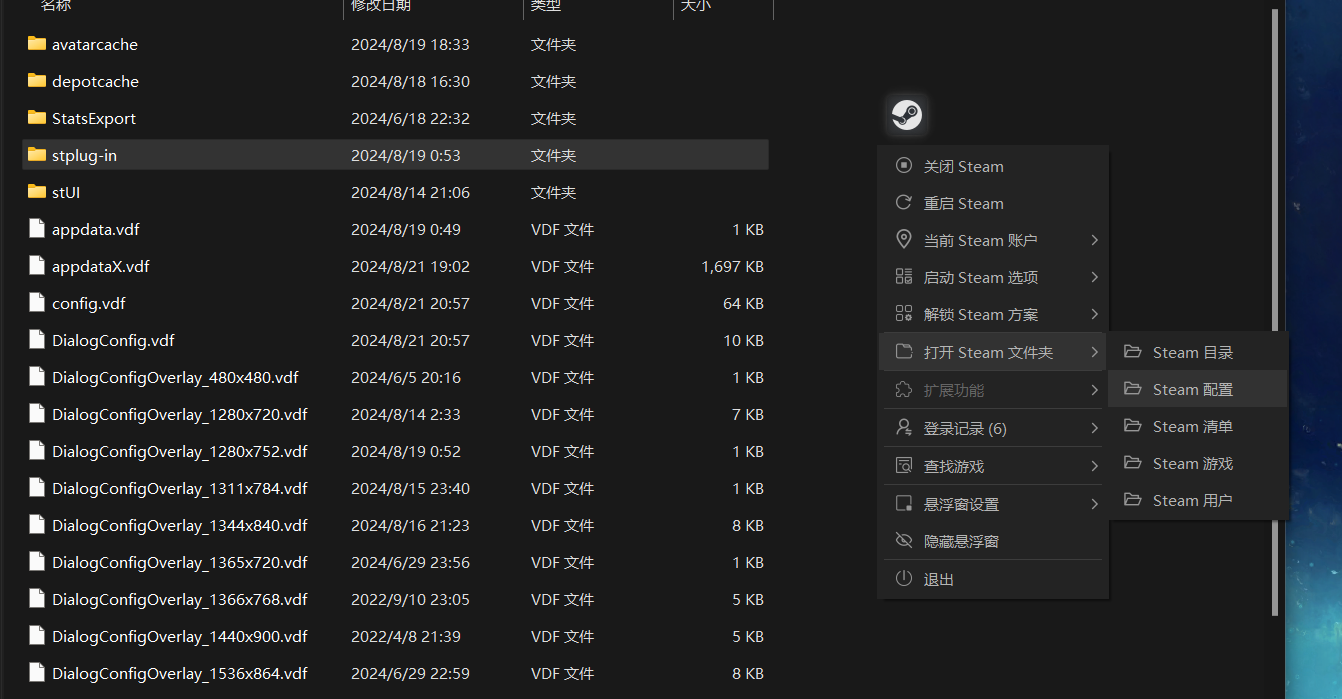This screenshot has height=699, width=1342.
Task: Click the search icon beside 查找游戏
Action: [904, 466]
